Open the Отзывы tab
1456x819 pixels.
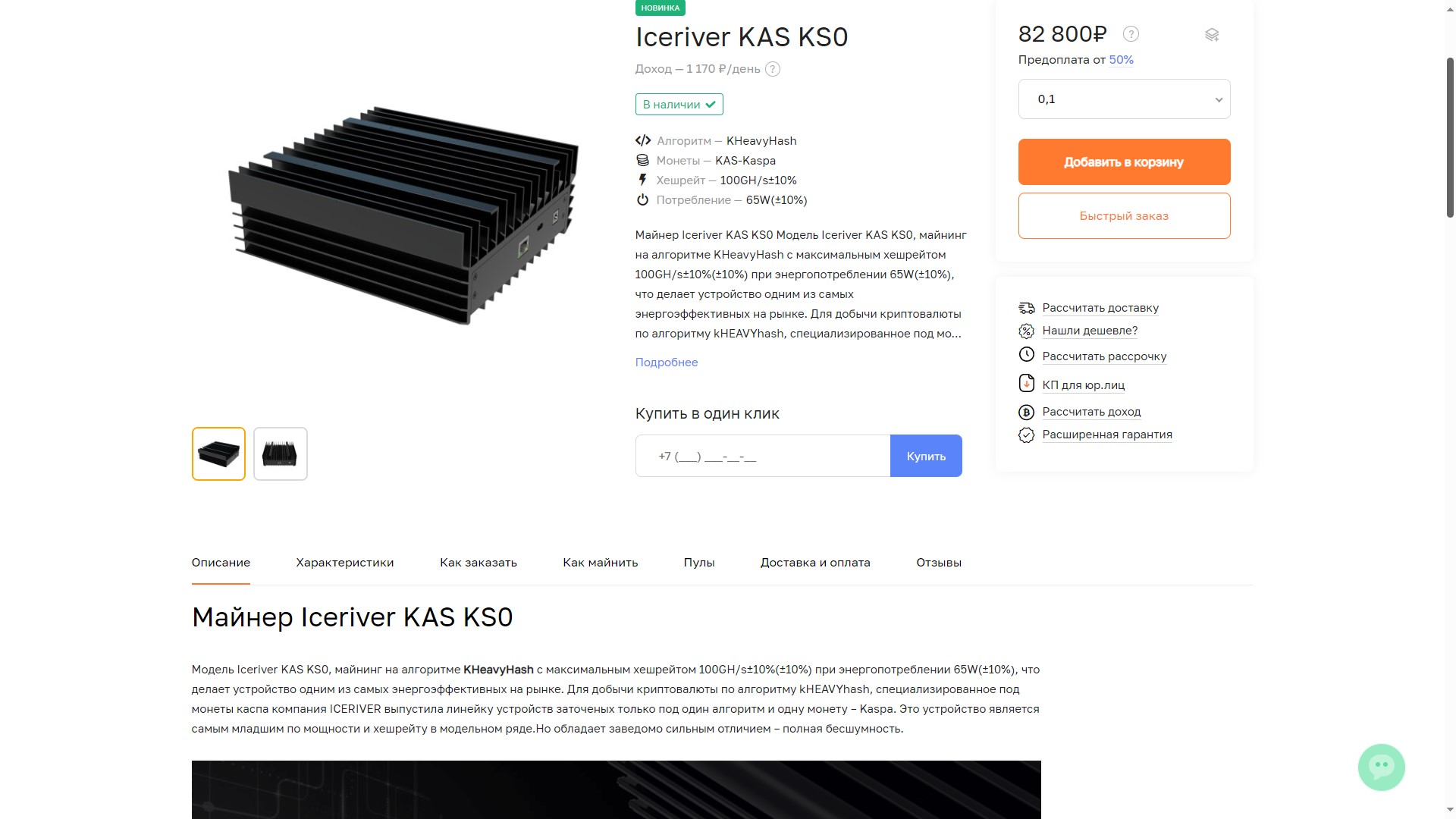(x=939, y=563)
